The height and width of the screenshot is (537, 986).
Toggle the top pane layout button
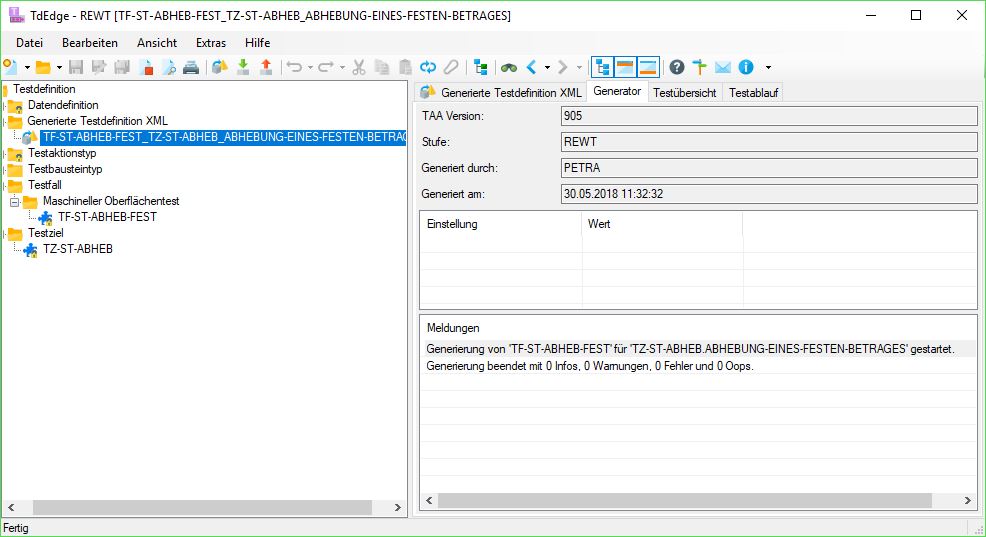click(625, 67)
